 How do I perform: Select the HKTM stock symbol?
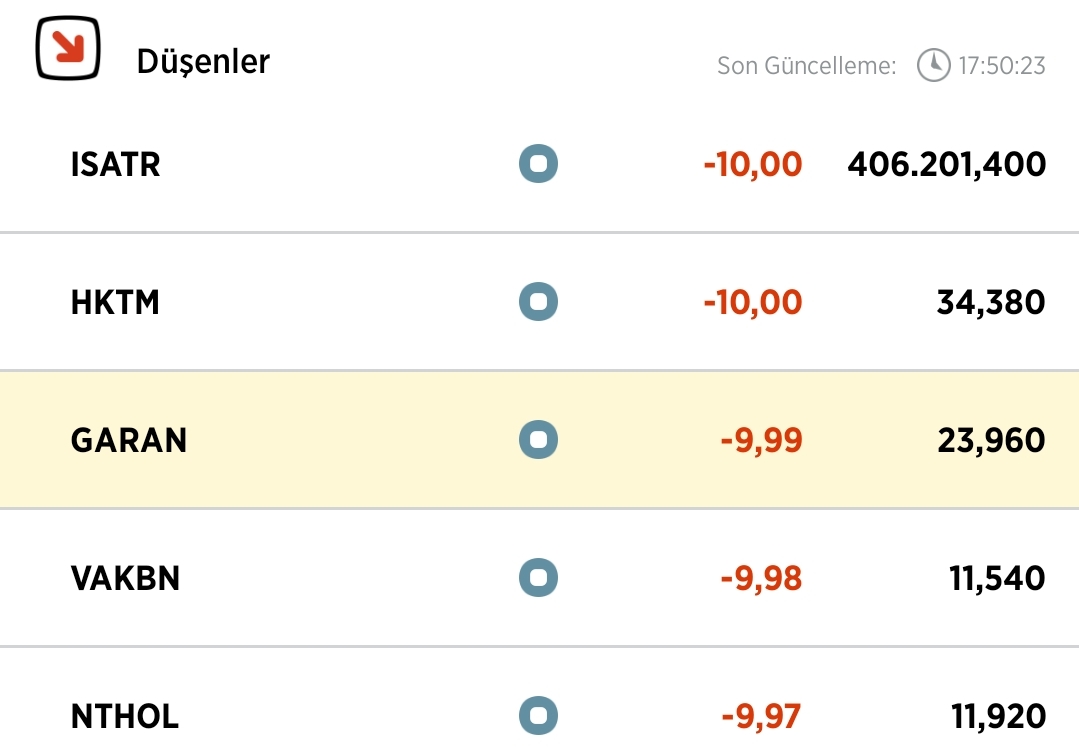coord(115,303)
